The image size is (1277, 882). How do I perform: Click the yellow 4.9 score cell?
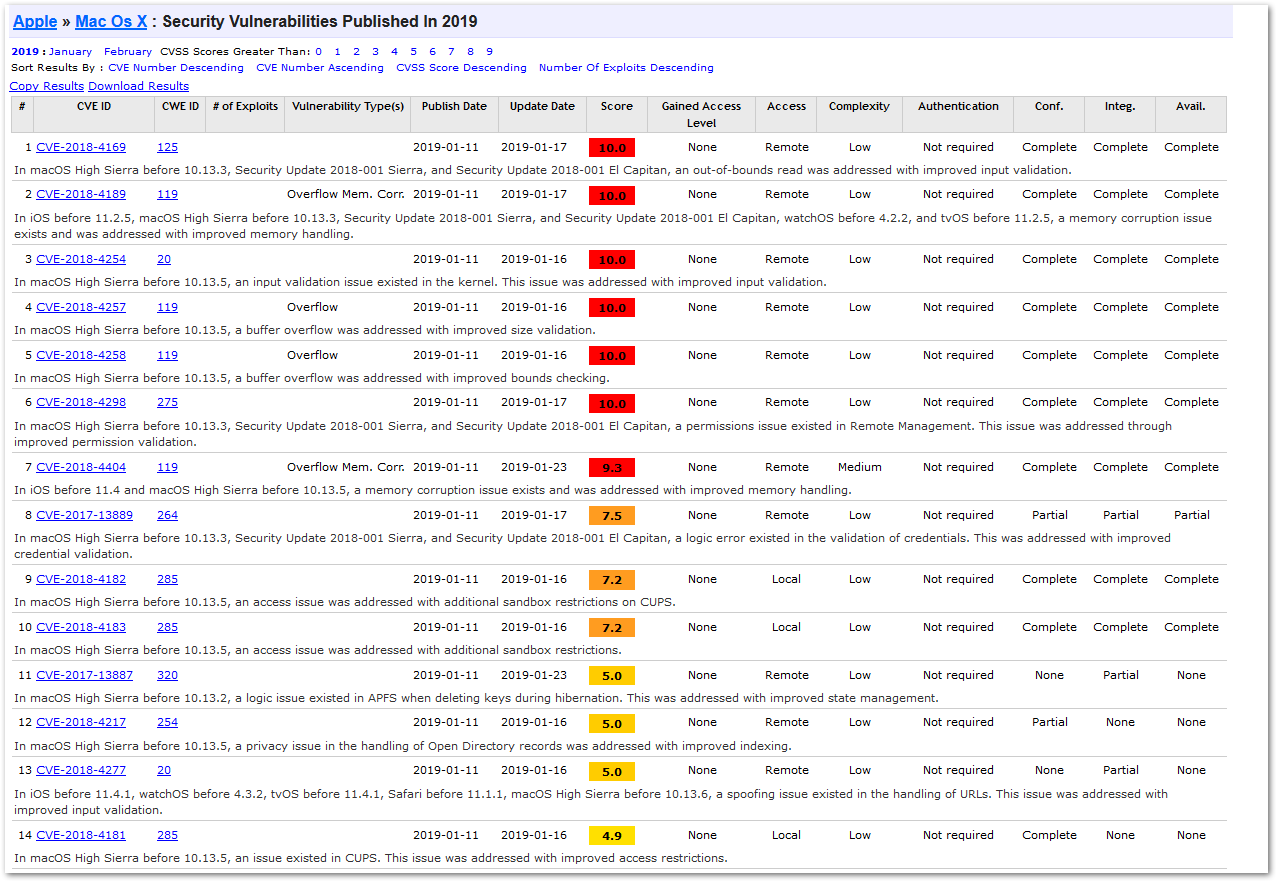[x=612, y=836]
